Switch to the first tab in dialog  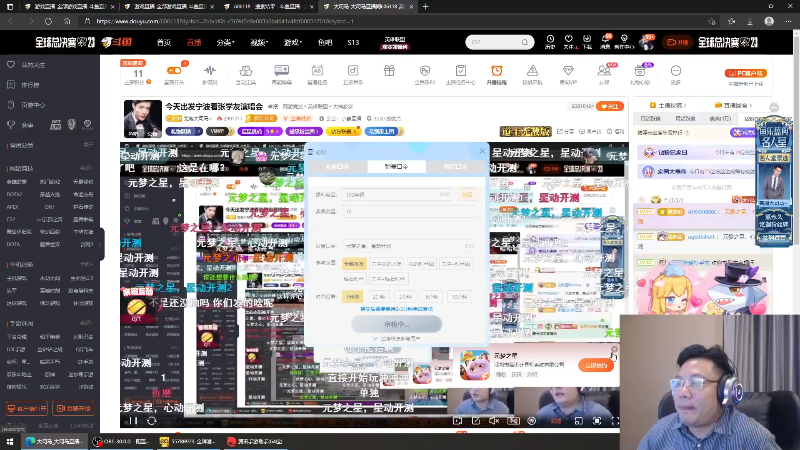pyautogui.click(x=337, y=167)
